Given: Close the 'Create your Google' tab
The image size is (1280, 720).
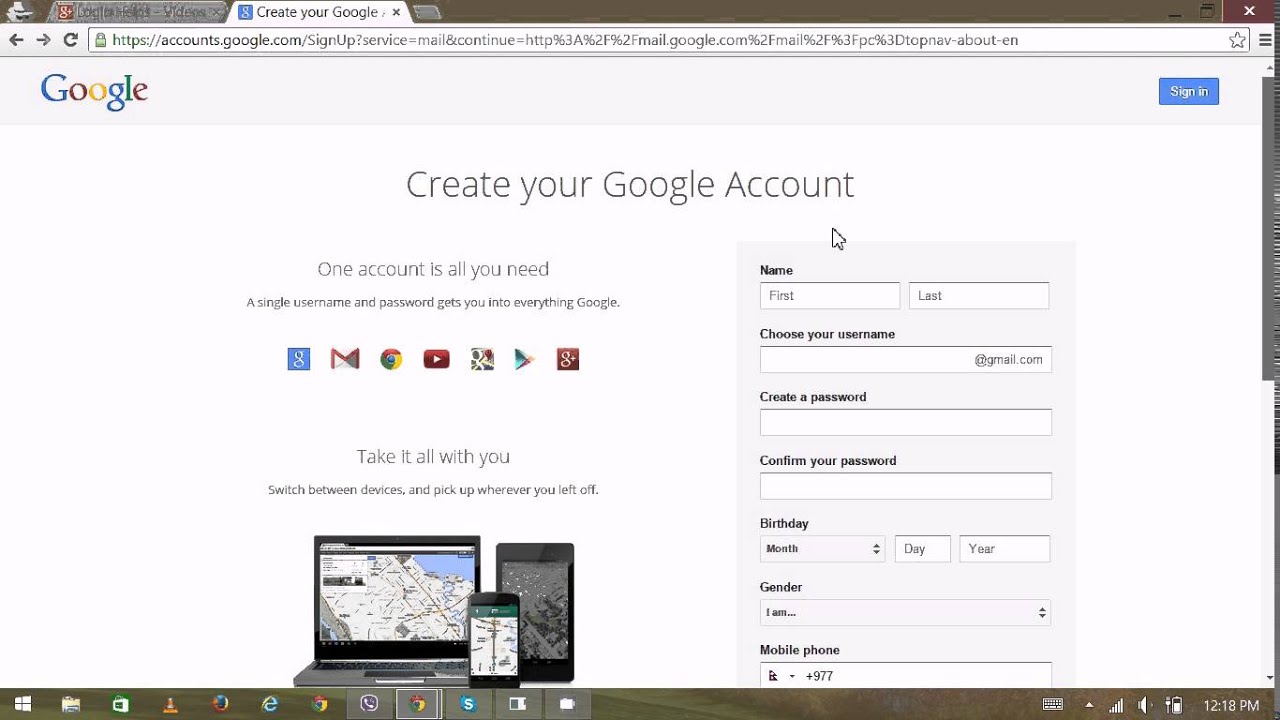Looking at the screenshot, I should coord(397,12).
